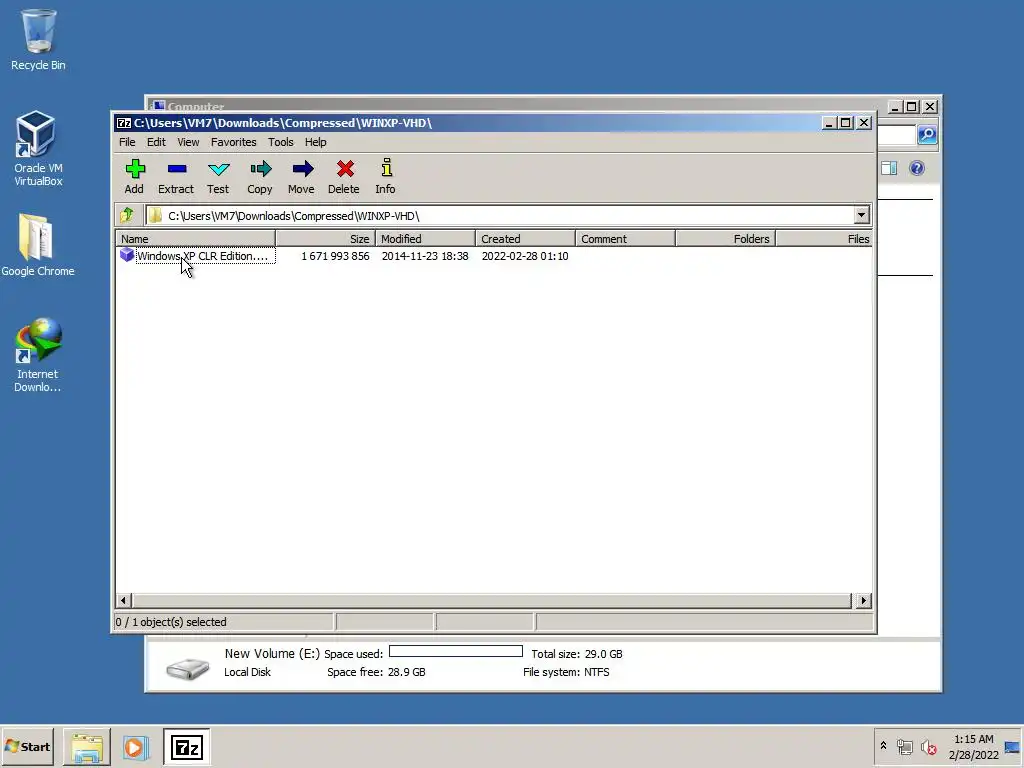The image size is (1024, 768).
Task: Close the 7-Zip window
Action: tap(864, 123)
